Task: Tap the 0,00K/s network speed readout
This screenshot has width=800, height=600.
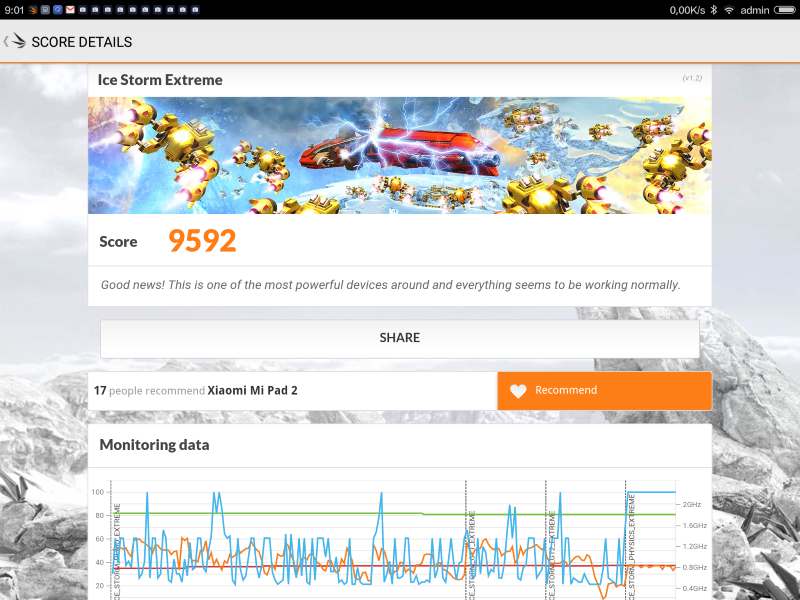Action: (687, 10)
